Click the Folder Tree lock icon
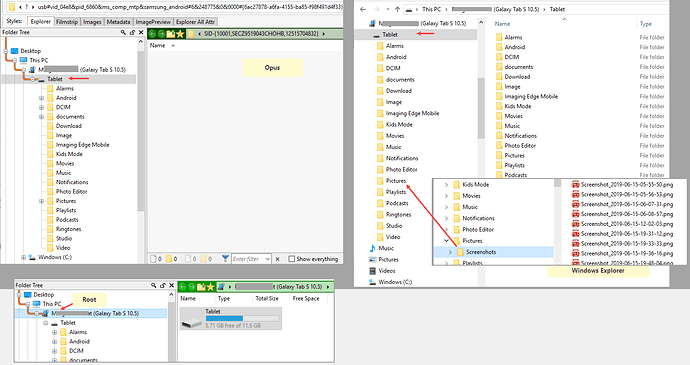Image resolution: width=690 pixels, height=365 pixels. click(x=132, y=32)
